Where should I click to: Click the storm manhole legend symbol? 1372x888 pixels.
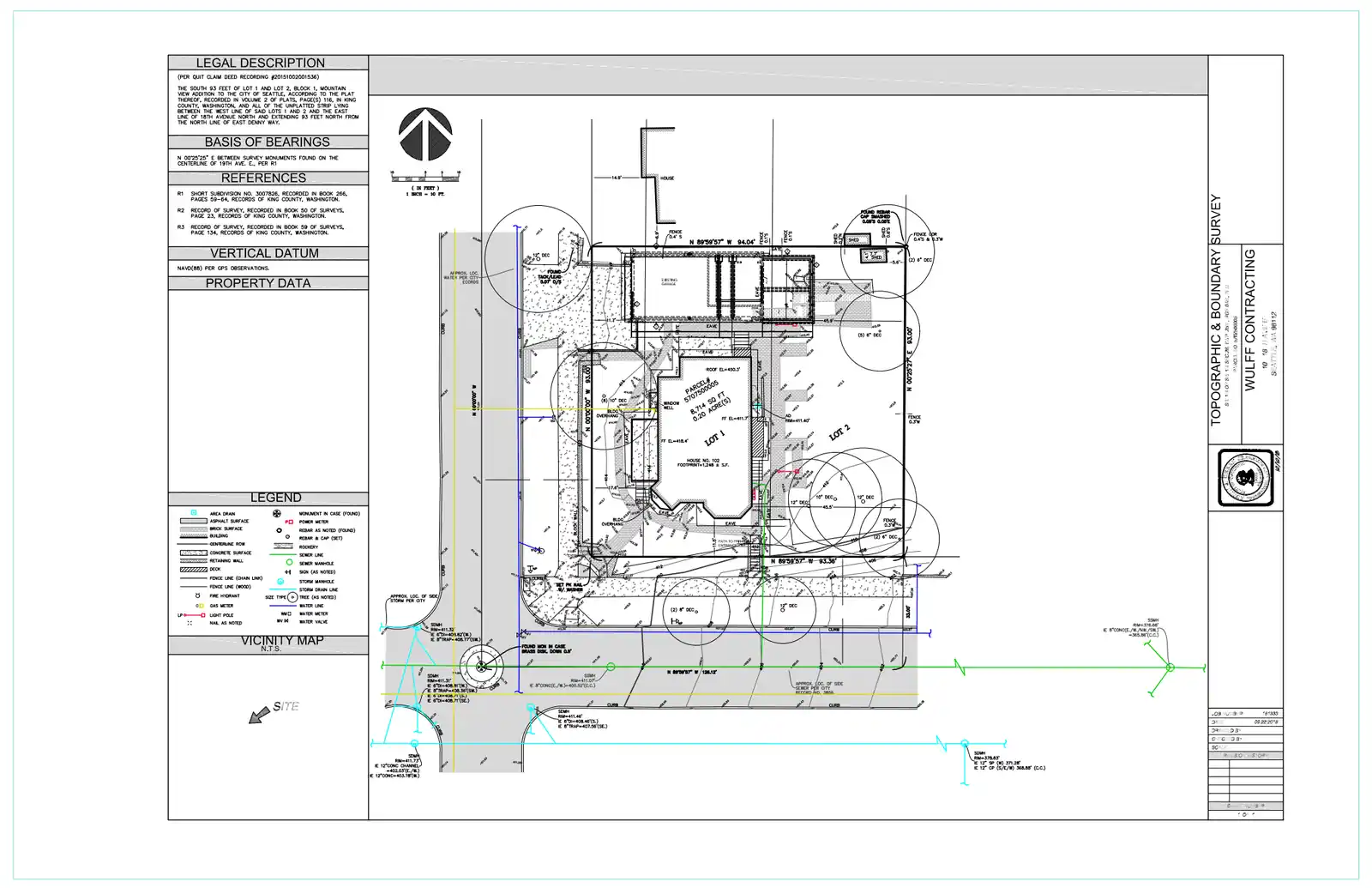(280, 582)
